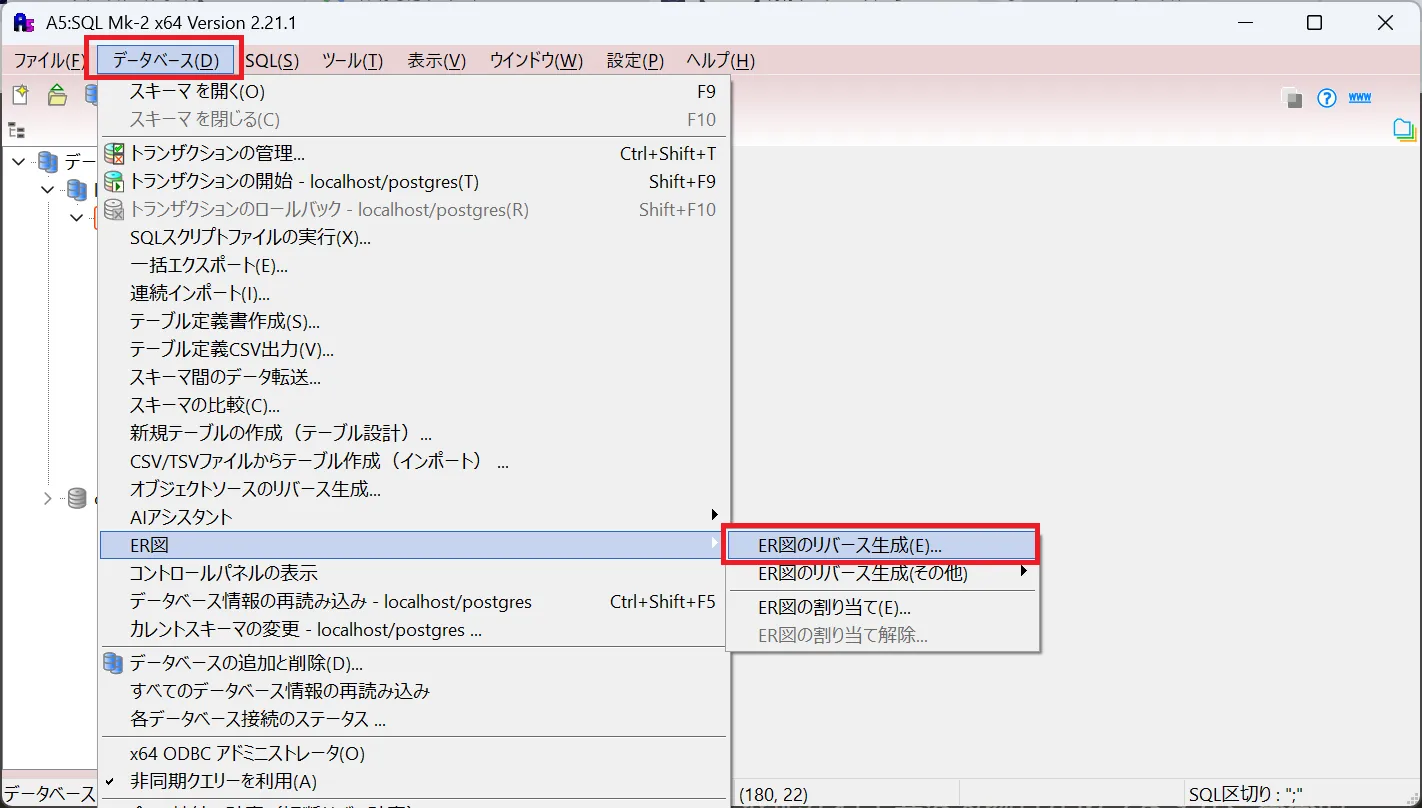Collapse the second-level tree node chevron
1422x808 pixels.
tap(48, 190)
